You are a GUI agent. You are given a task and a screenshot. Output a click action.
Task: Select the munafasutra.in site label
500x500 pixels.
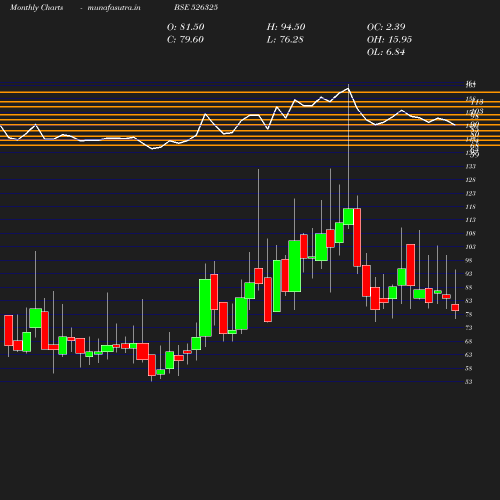[x=114, y=8]
